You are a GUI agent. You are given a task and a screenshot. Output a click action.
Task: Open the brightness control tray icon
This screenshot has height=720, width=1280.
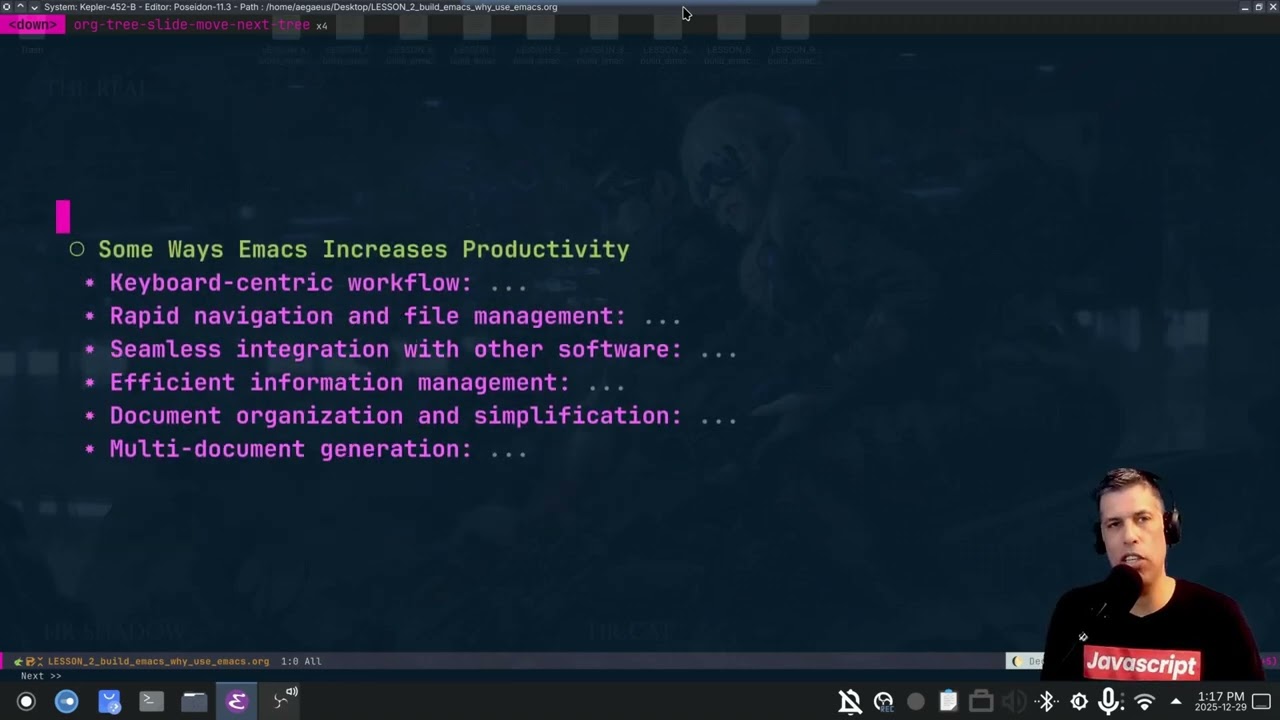(x=1079, y=702)
